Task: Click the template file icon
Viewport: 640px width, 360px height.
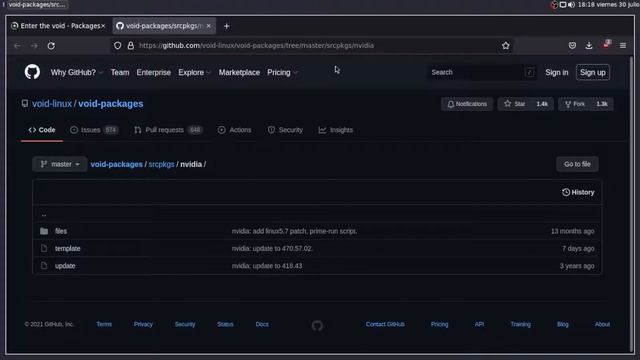Action: (x=44, y=248)
